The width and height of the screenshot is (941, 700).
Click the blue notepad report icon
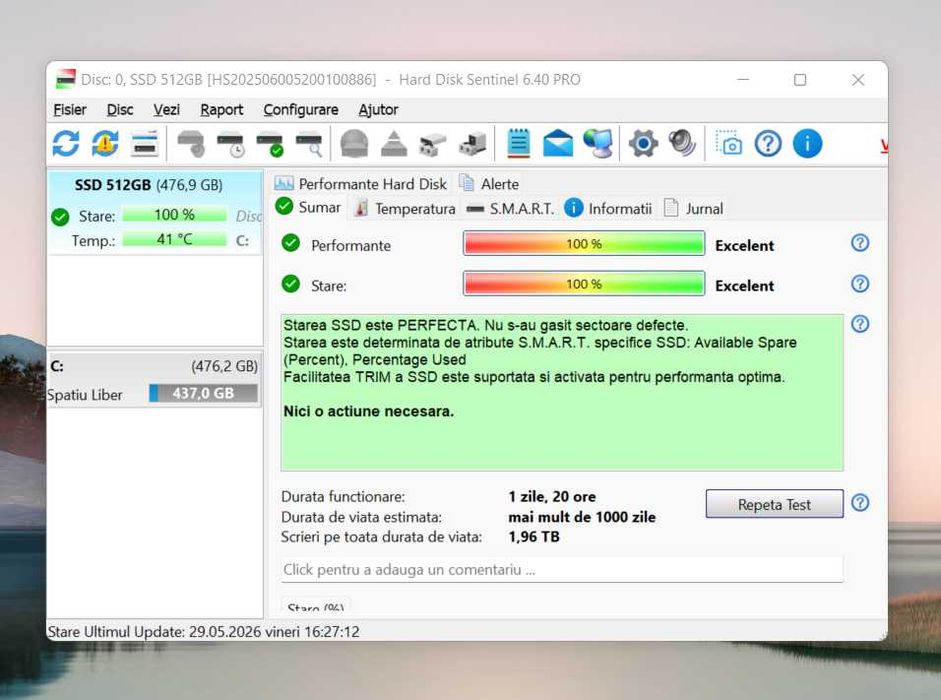pos(519,143)
